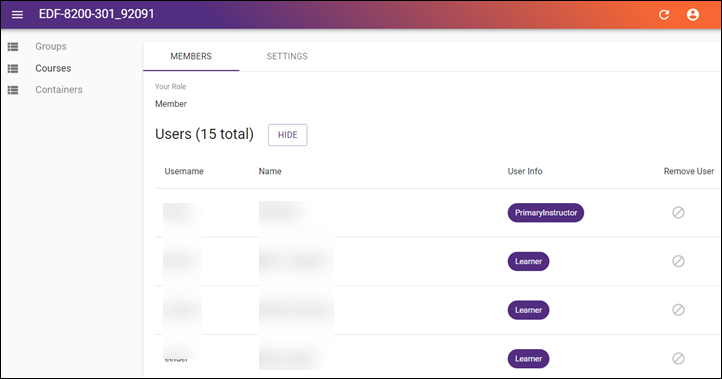Click remove icon in PrimaryInstructor row
Image resolution: width=722 pixels, height=379 pixels.
coord(678,212)
